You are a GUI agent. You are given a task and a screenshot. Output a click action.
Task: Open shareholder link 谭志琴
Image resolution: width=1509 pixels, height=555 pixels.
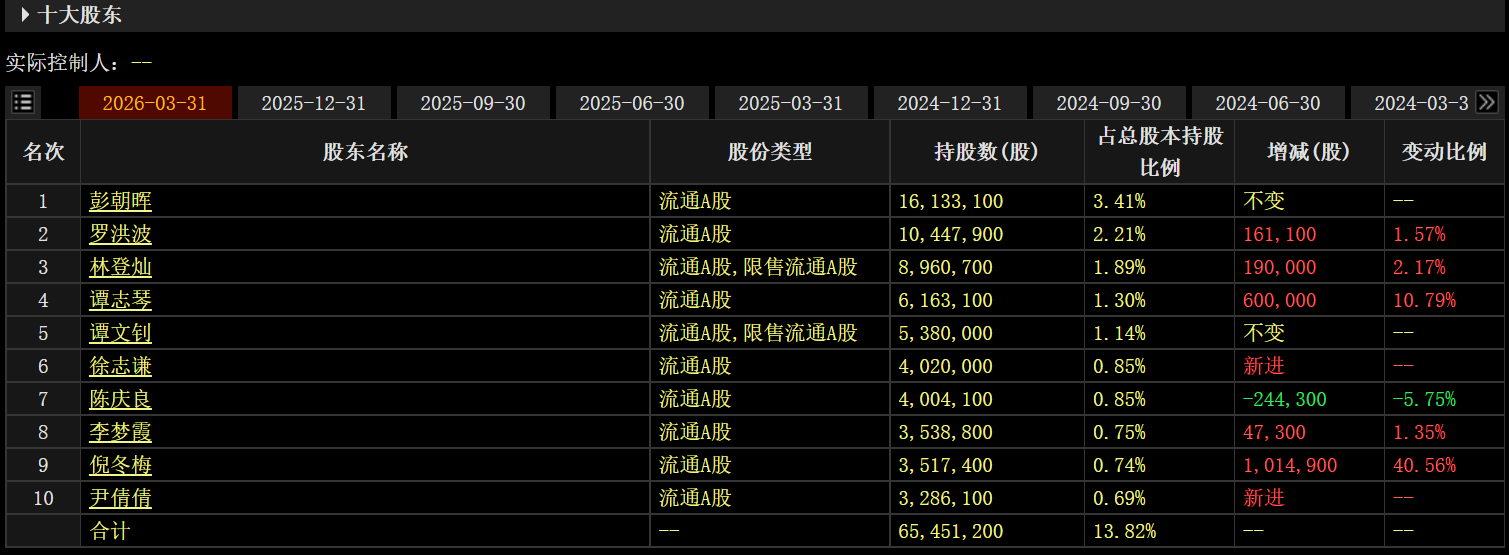(121, 301)
